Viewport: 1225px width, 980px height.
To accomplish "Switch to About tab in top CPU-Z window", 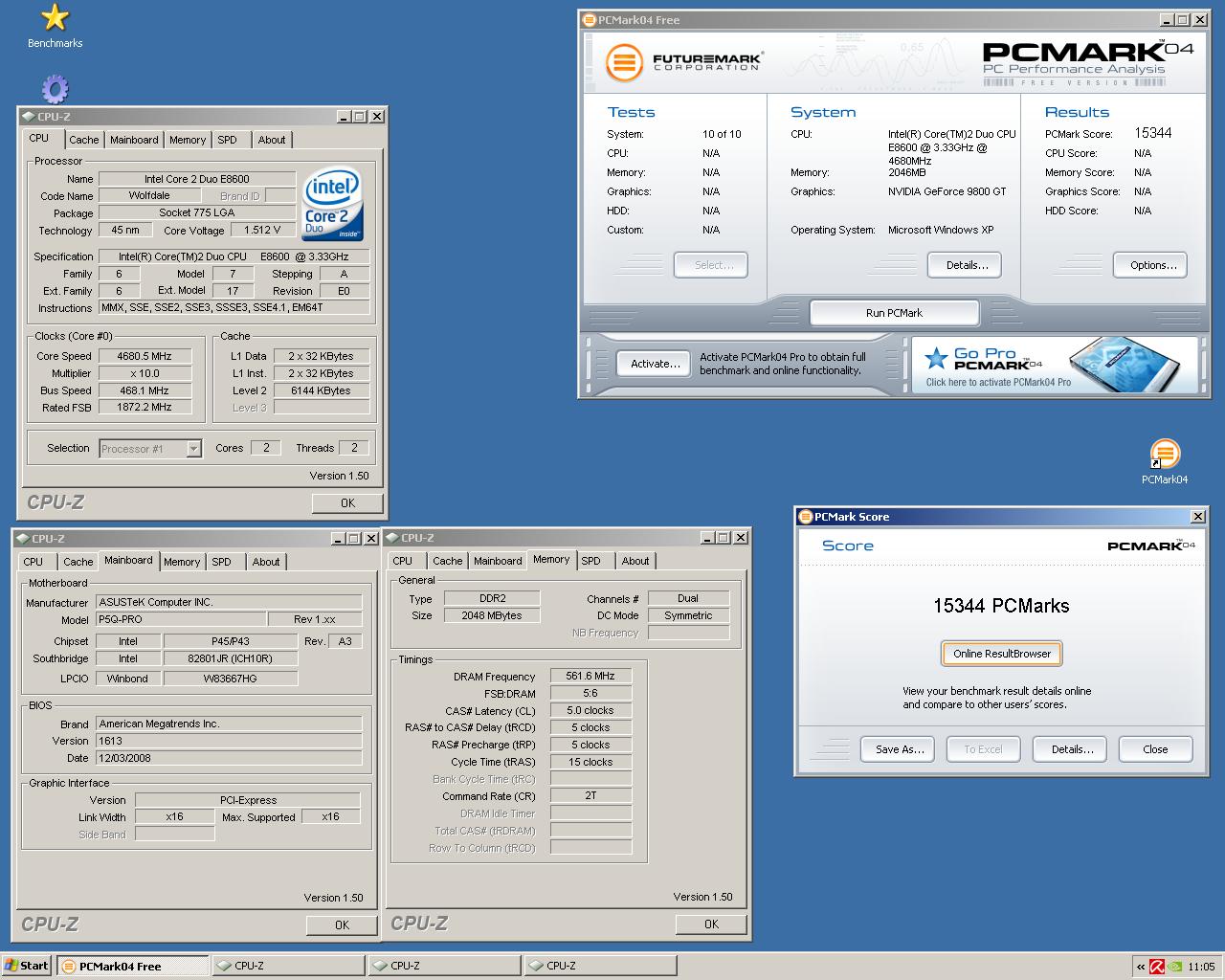I will (272, 140).
